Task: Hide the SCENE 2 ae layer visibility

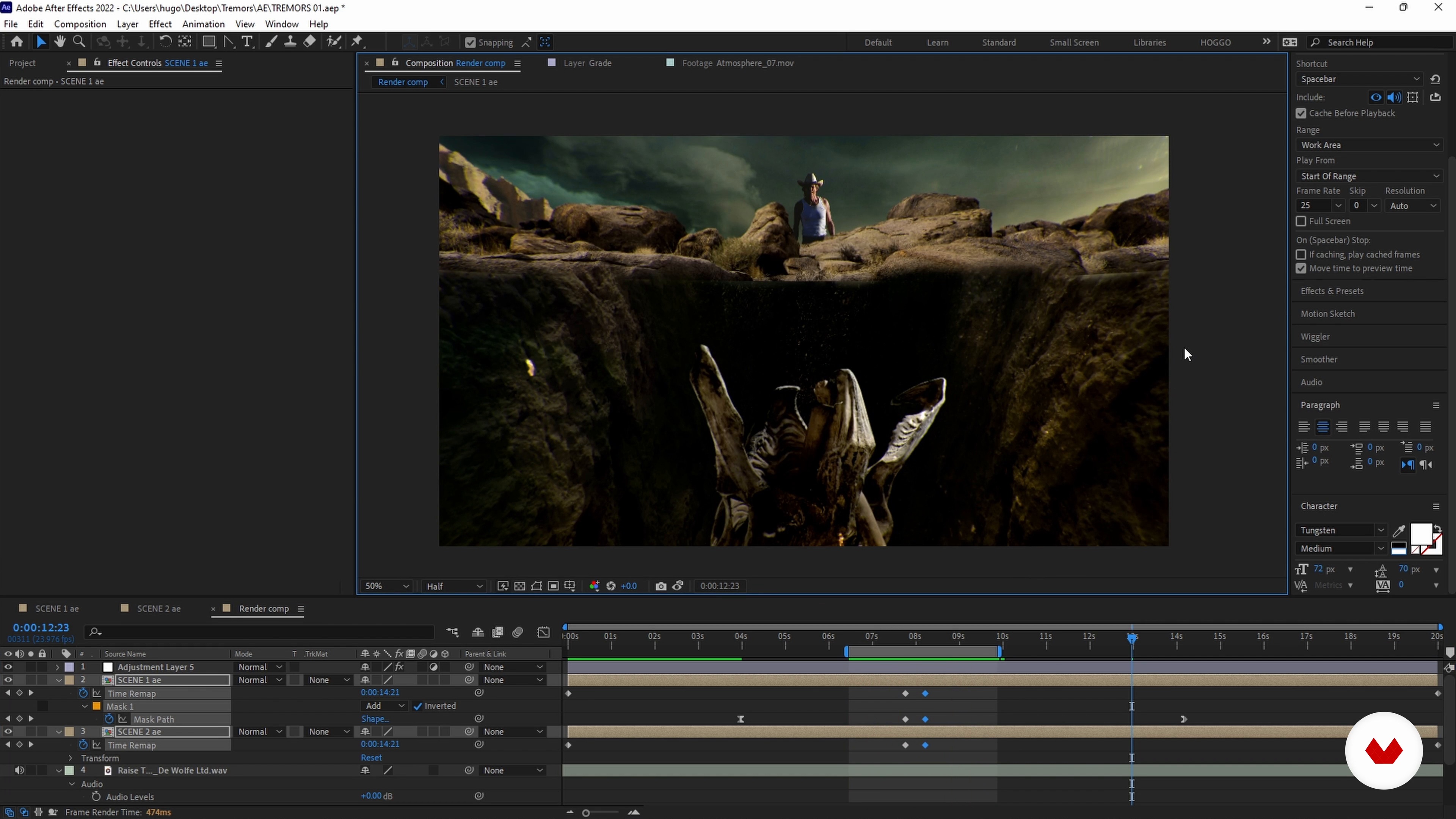Action: 8,732
